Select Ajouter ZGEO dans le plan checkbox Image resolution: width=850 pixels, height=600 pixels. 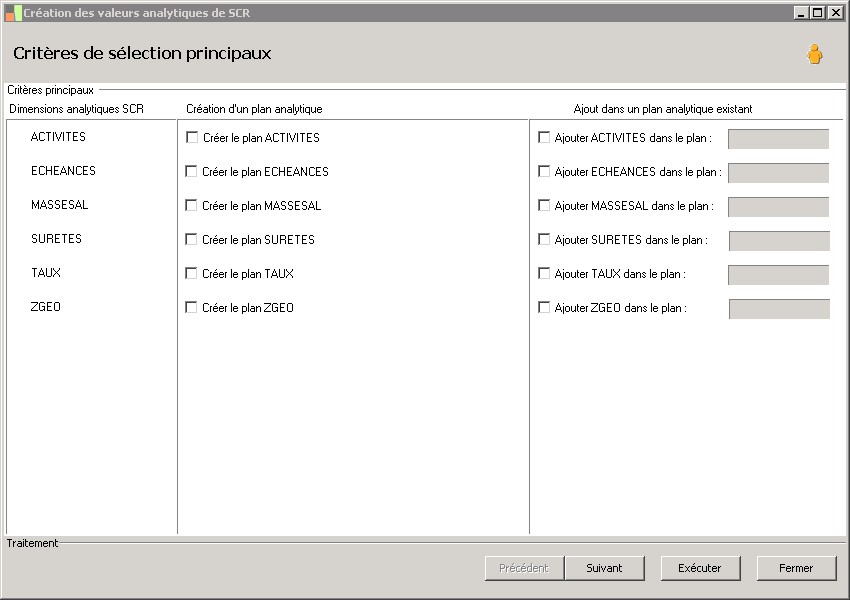pos(544,308)
